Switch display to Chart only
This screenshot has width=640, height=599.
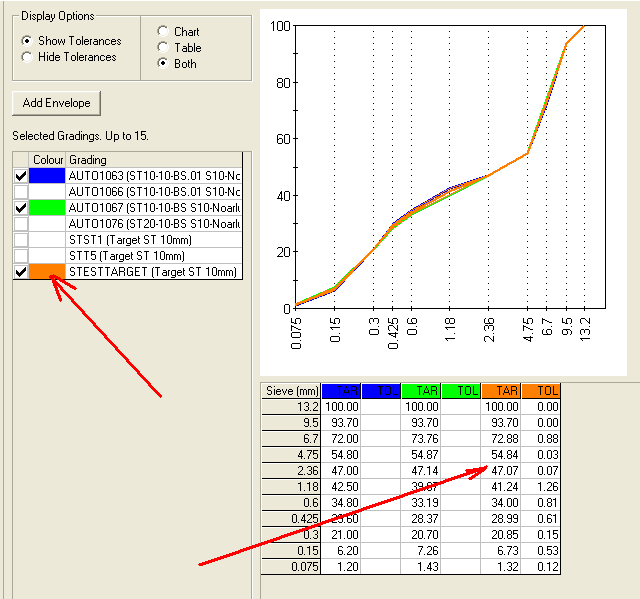coord(162,32)
